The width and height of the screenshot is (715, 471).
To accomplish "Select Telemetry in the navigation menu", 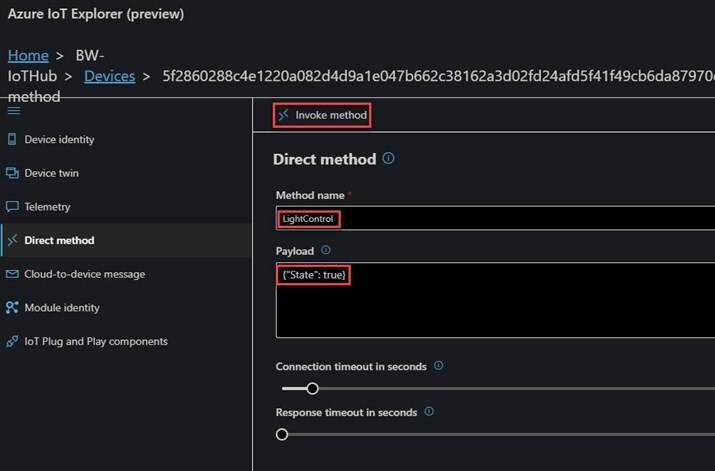I will pyautogui.click(x=47, y=207).
